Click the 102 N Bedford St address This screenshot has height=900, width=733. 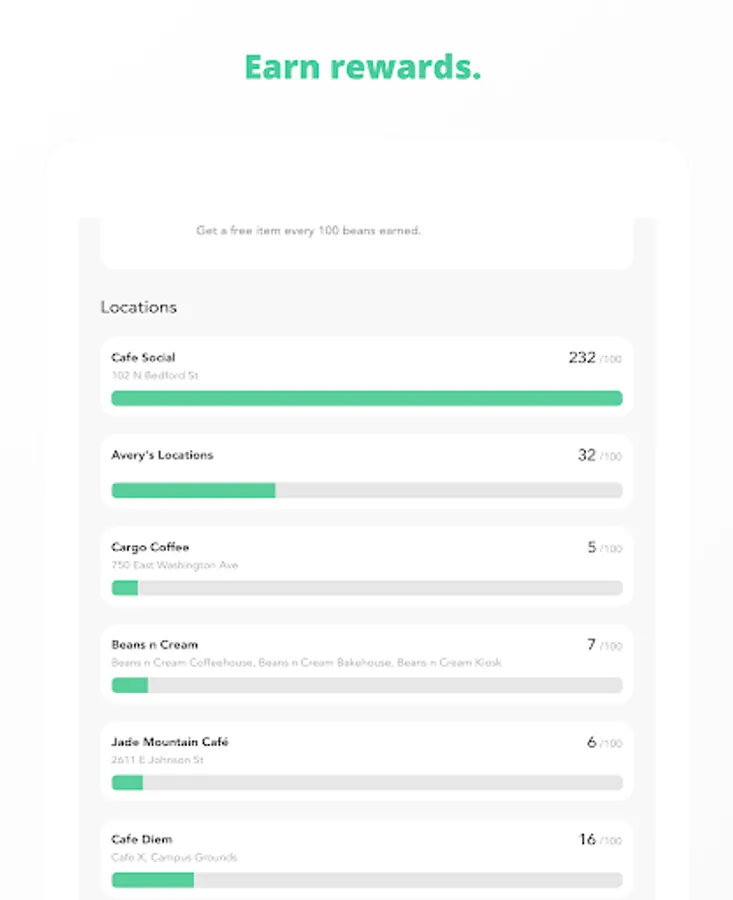coord(155,375)
